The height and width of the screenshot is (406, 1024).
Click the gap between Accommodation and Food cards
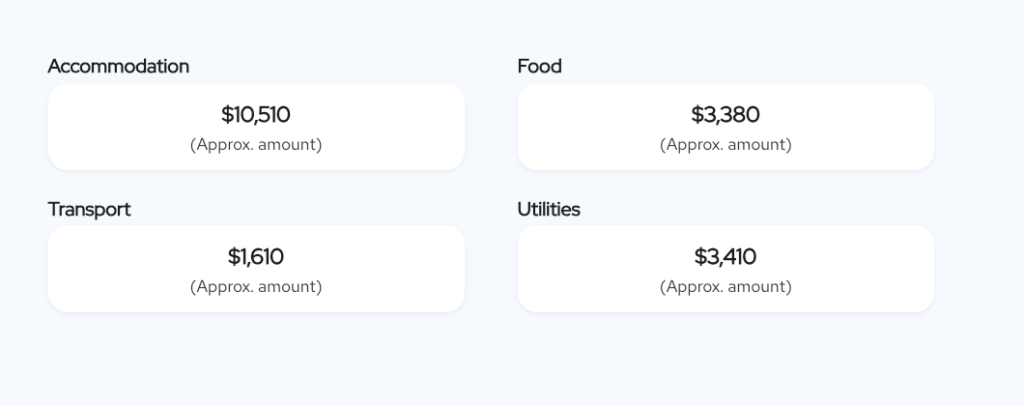coord(491,127)
